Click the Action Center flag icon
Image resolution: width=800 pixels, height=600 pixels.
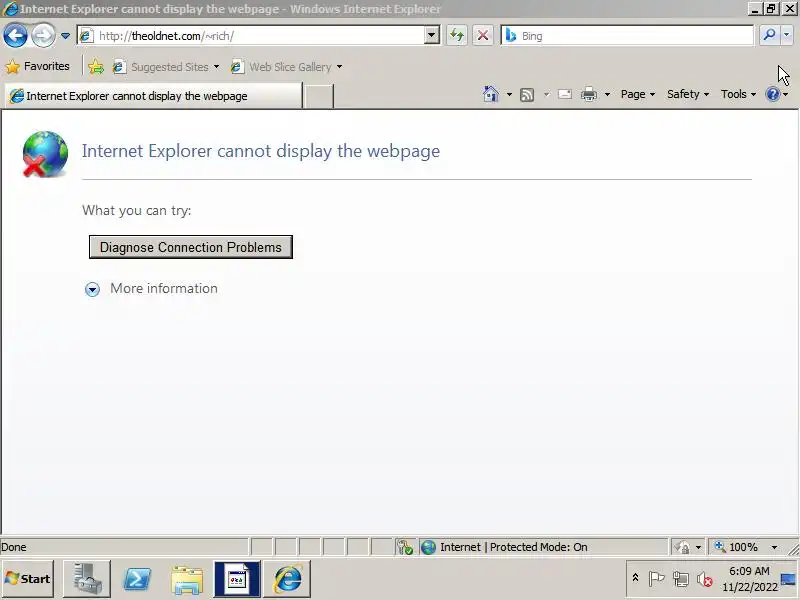click(x=656, y=579)
